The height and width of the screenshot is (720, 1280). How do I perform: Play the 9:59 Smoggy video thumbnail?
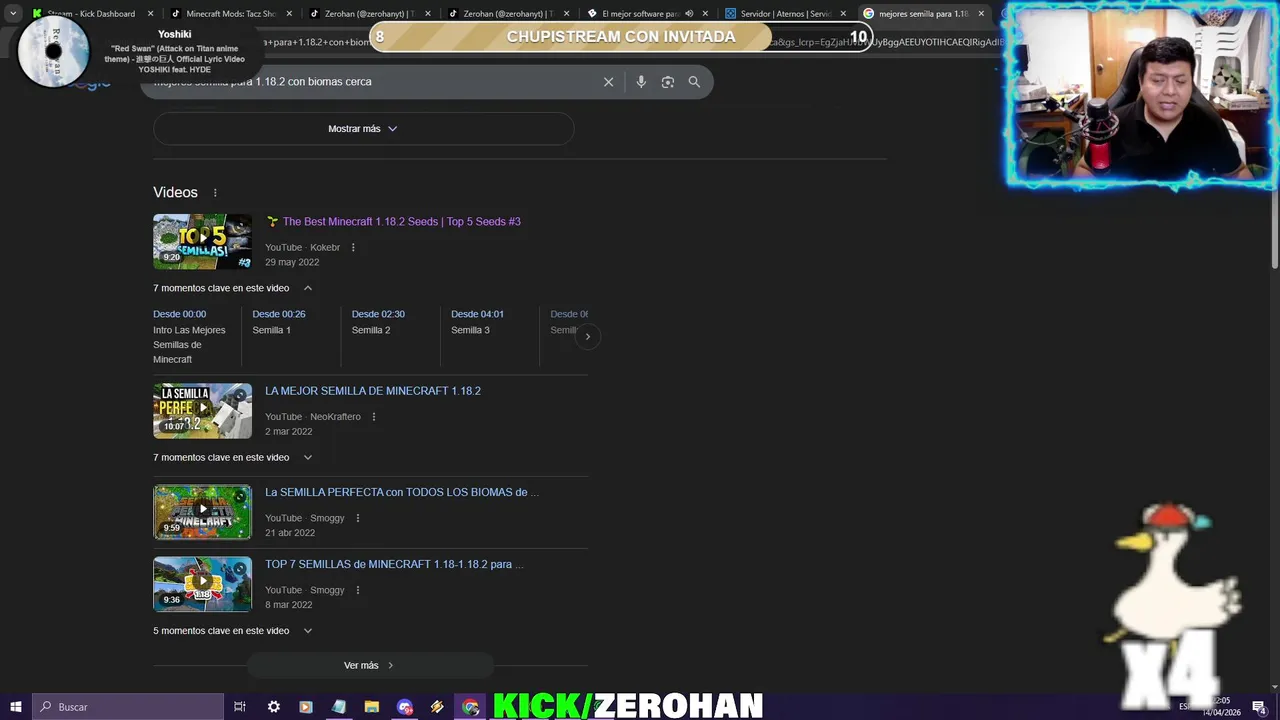click(202, 512)
